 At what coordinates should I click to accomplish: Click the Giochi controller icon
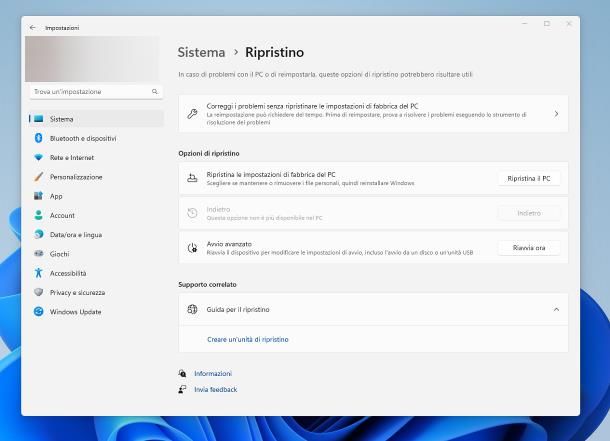(x=39, y=254)
